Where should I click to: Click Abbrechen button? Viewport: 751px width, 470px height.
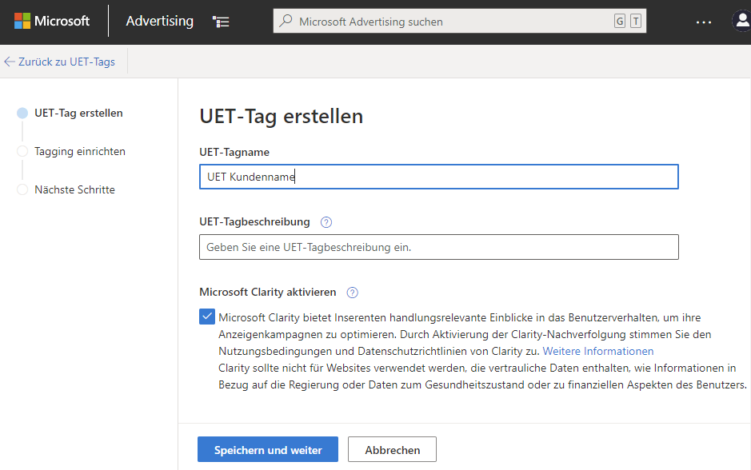click(392, 449)
